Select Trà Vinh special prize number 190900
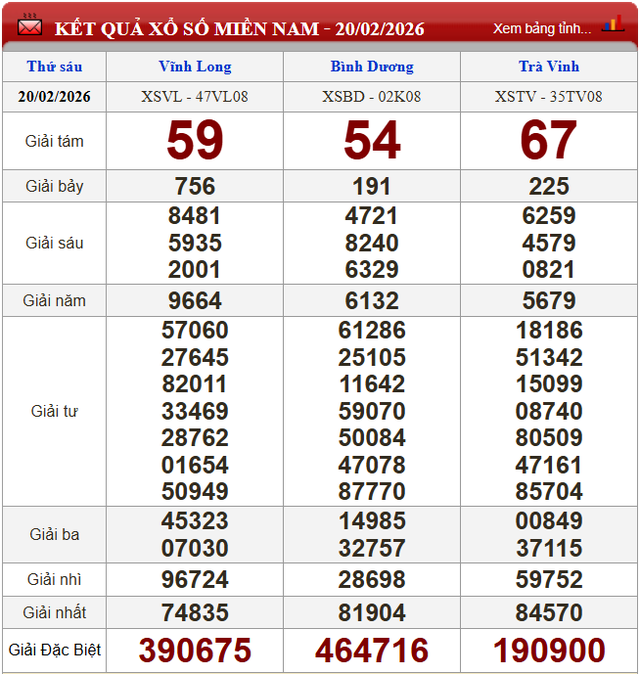This screenshot has width=640, height=674. click(x=549, y=651)
